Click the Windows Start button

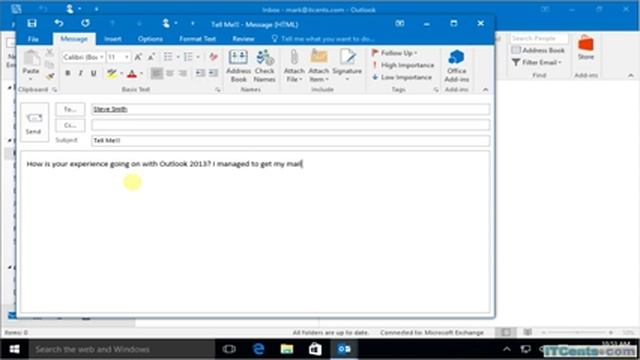coord(14,349)
